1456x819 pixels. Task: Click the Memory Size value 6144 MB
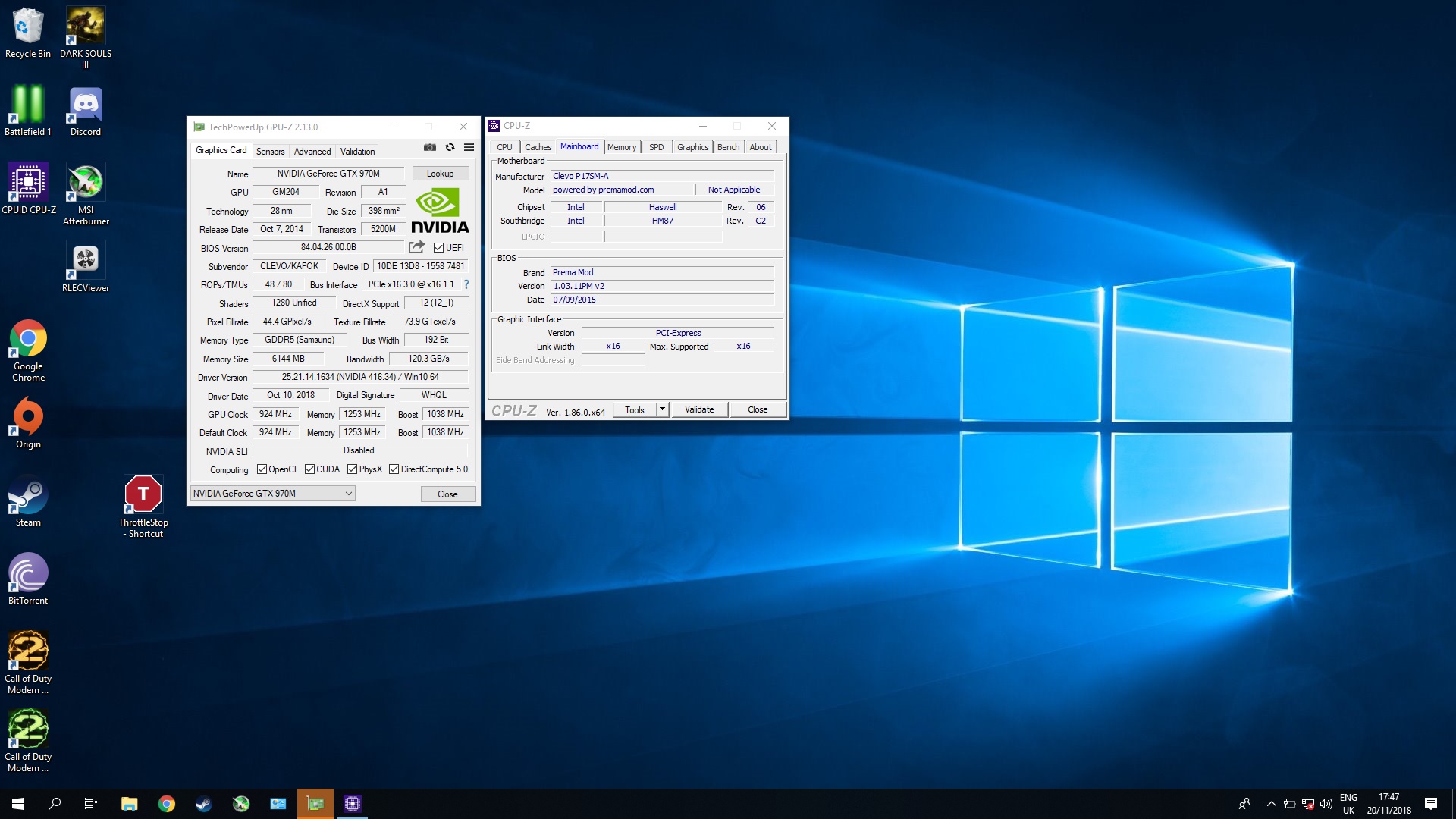tap(288, 359)
